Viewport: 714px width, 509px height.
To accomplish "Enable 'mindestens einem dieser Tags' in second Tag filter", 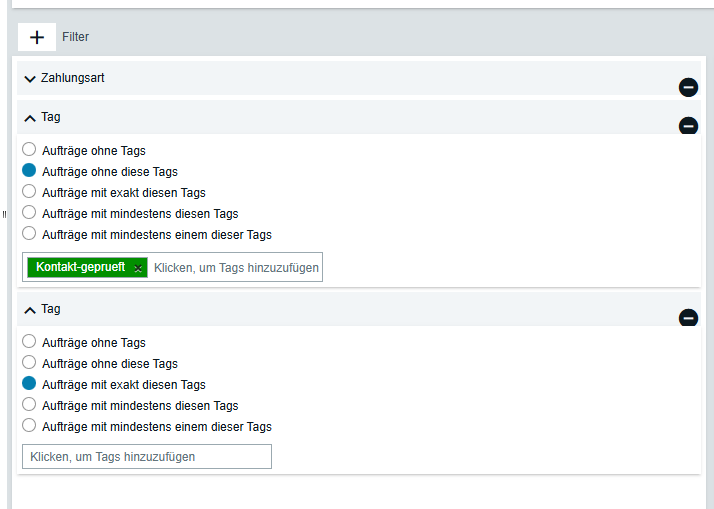I will click(x=29, y=426).
